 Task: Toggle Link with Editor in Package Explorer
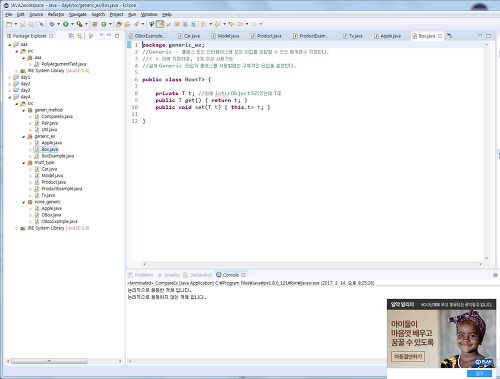79,36
